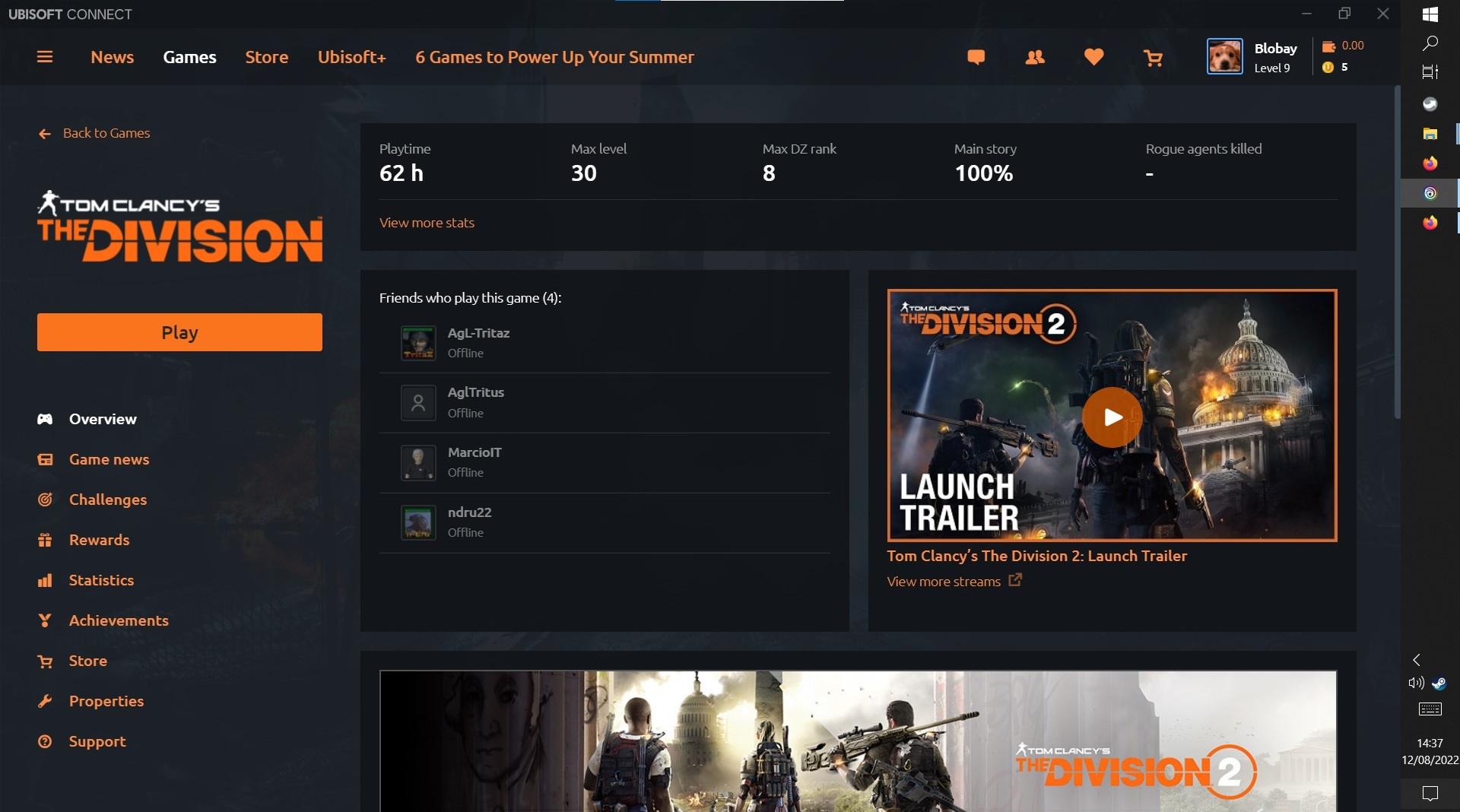1460x812 pixels.
Task: Select Rewards in the sidebar
Action: 99,540
